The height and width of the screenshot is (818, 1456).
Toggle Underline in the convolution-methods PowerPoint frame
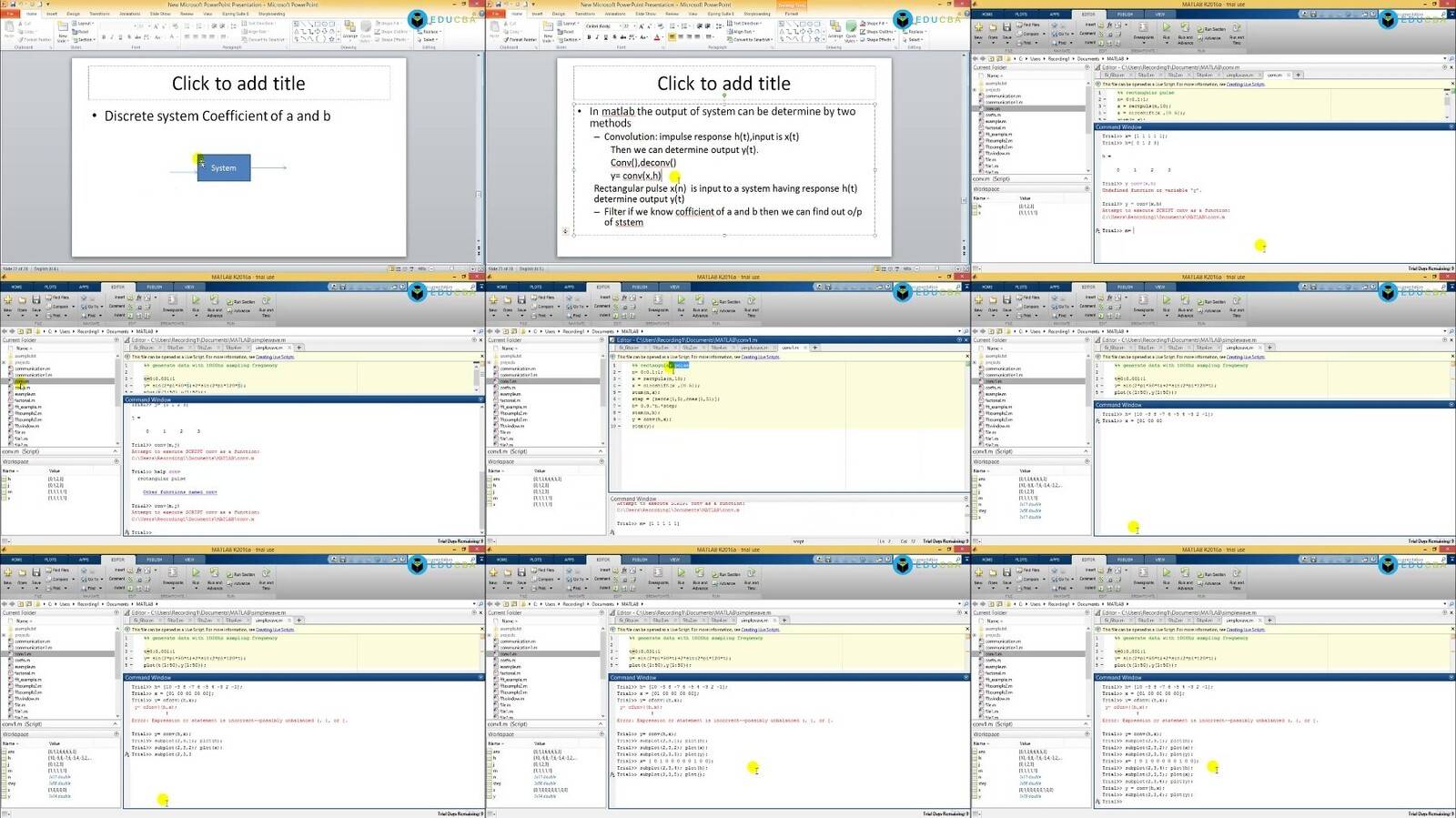[605, 37]
